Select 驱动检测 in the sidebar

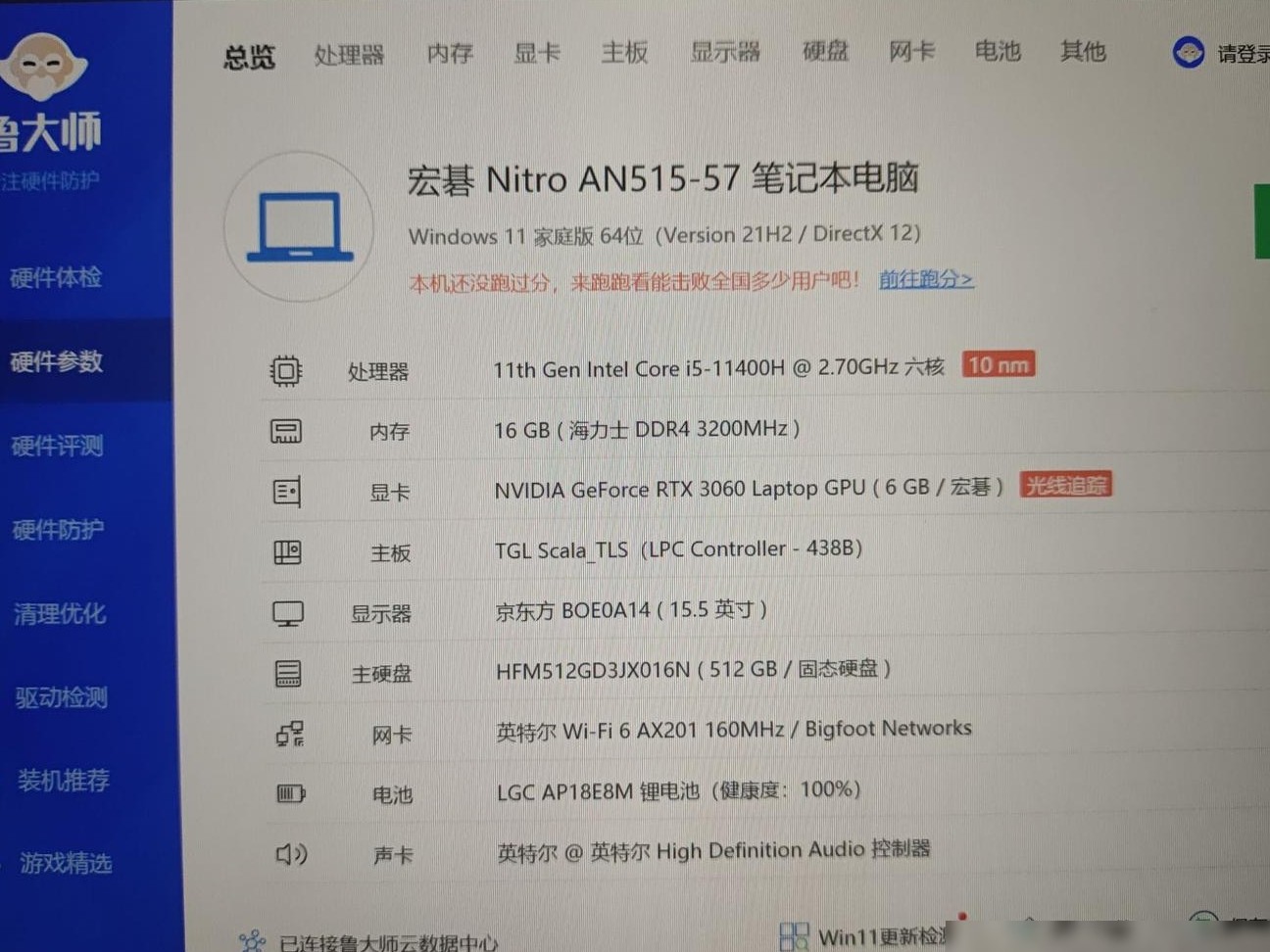pos(62,697)
